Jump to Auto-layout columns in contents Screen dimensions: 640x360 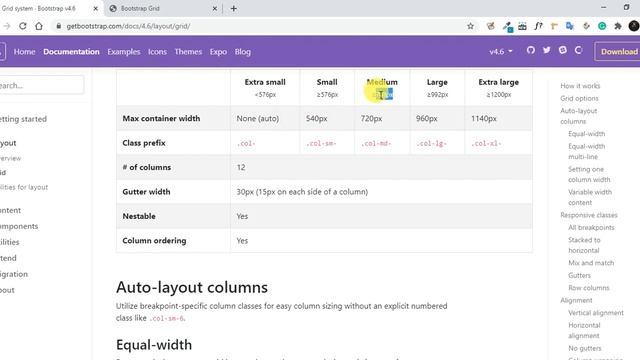tap(578, 116)
